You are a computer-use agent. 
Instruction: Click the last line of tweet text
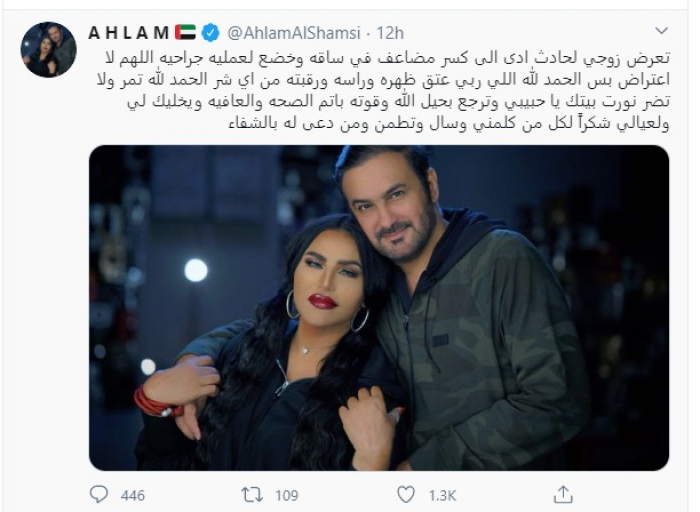(449, 124)
